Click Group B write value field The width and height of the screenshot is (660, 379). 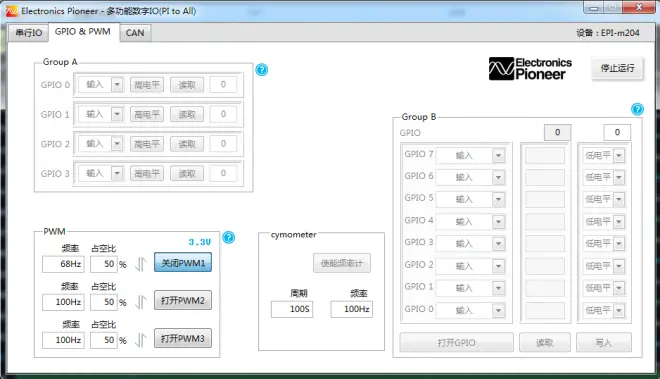[617, 132]
